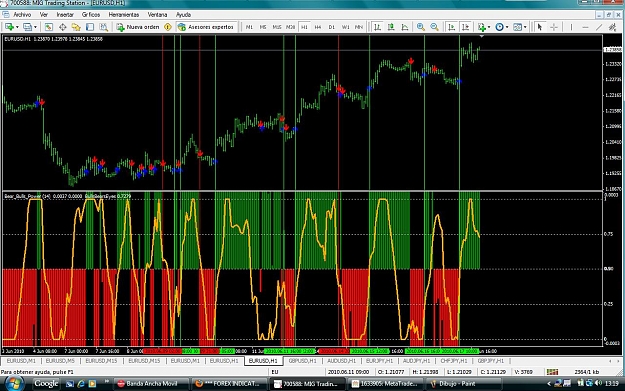
Task: Open the Gráficos menu
Action: tap(91, 15)
